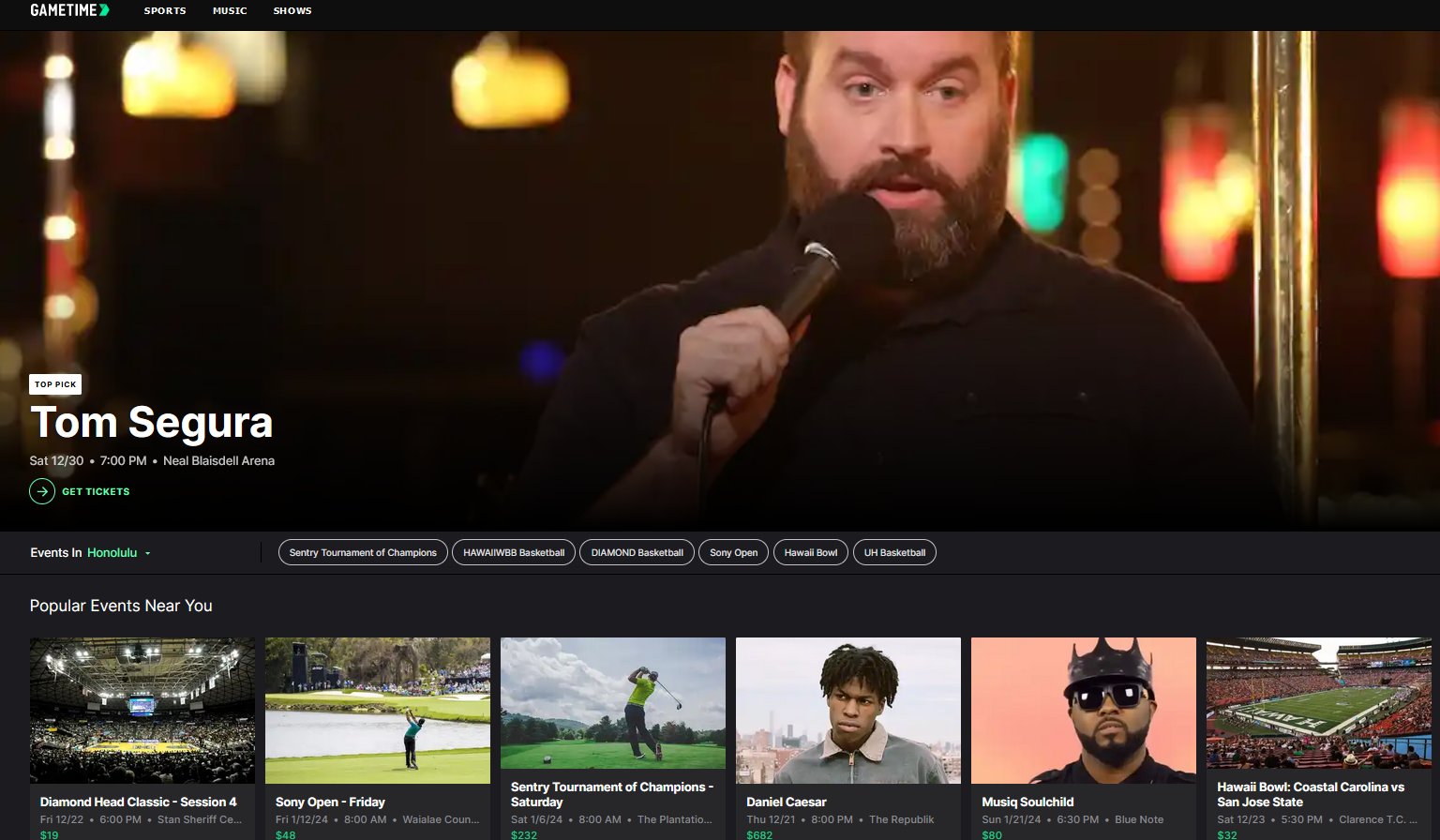This screenshot has width=1440, height=840.
Task: Click the Get Tickets link
Action: (96, 491)
